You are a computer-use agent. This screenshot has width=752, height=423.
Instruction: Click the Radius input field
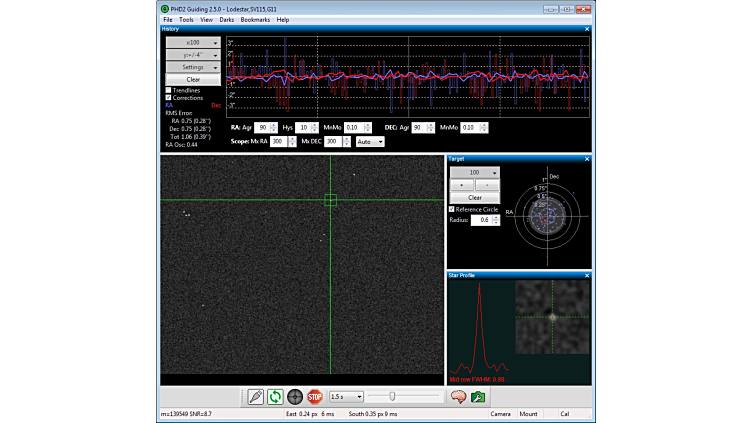point(482,220)
